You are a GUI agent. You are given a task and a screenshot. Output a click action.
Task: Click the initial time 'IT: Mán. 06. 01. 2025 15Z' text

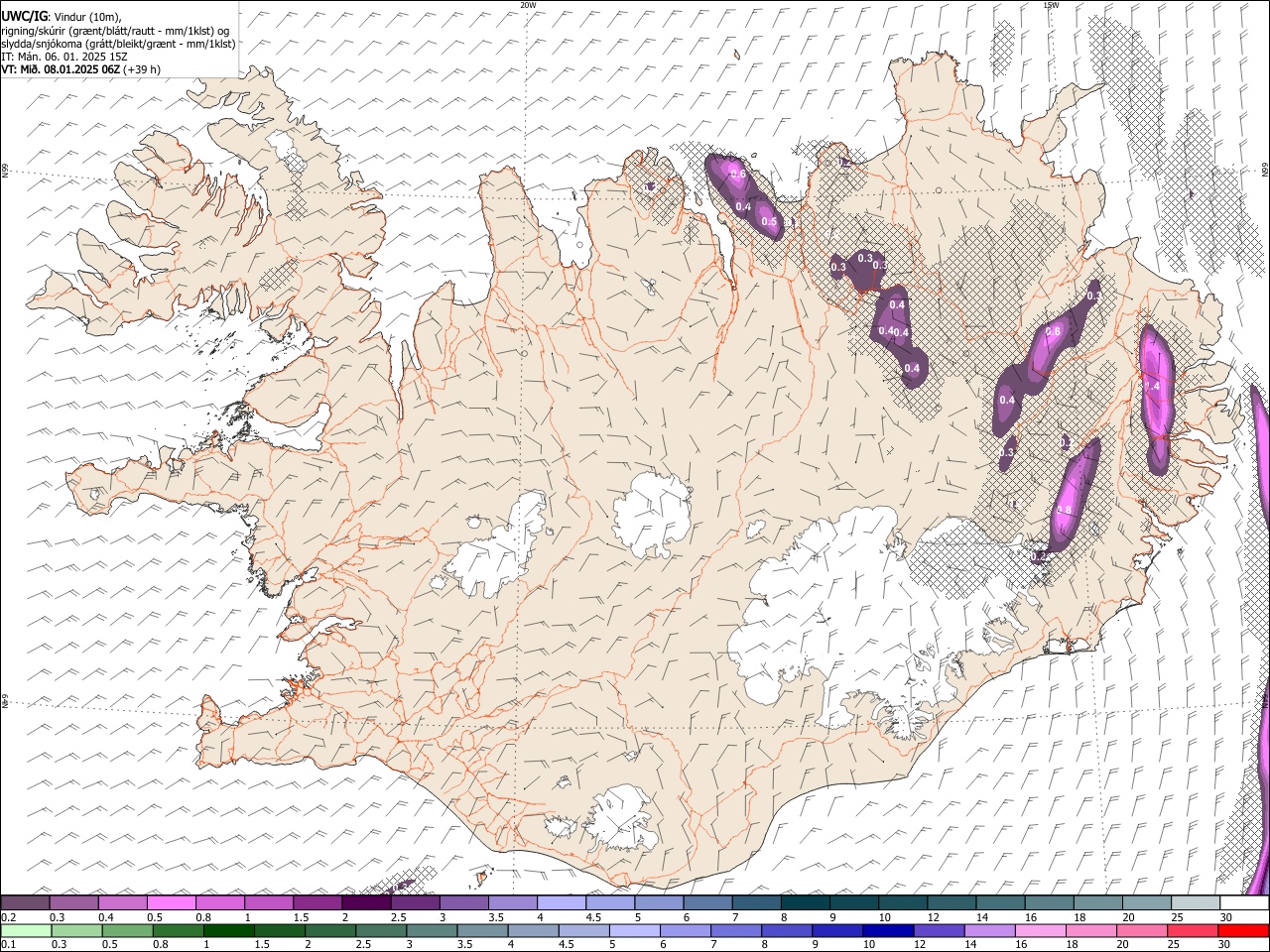click(x=64, y=57)
